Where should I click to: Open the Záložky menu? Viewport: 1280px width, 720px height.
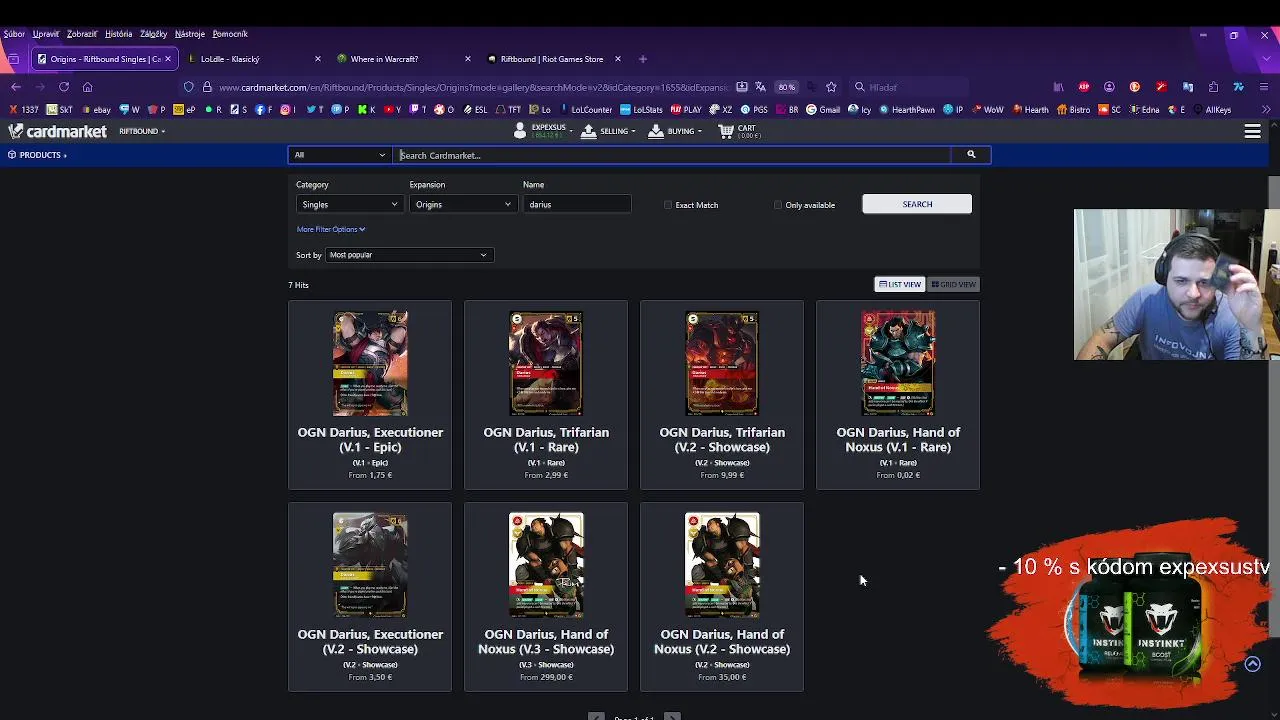153,34
